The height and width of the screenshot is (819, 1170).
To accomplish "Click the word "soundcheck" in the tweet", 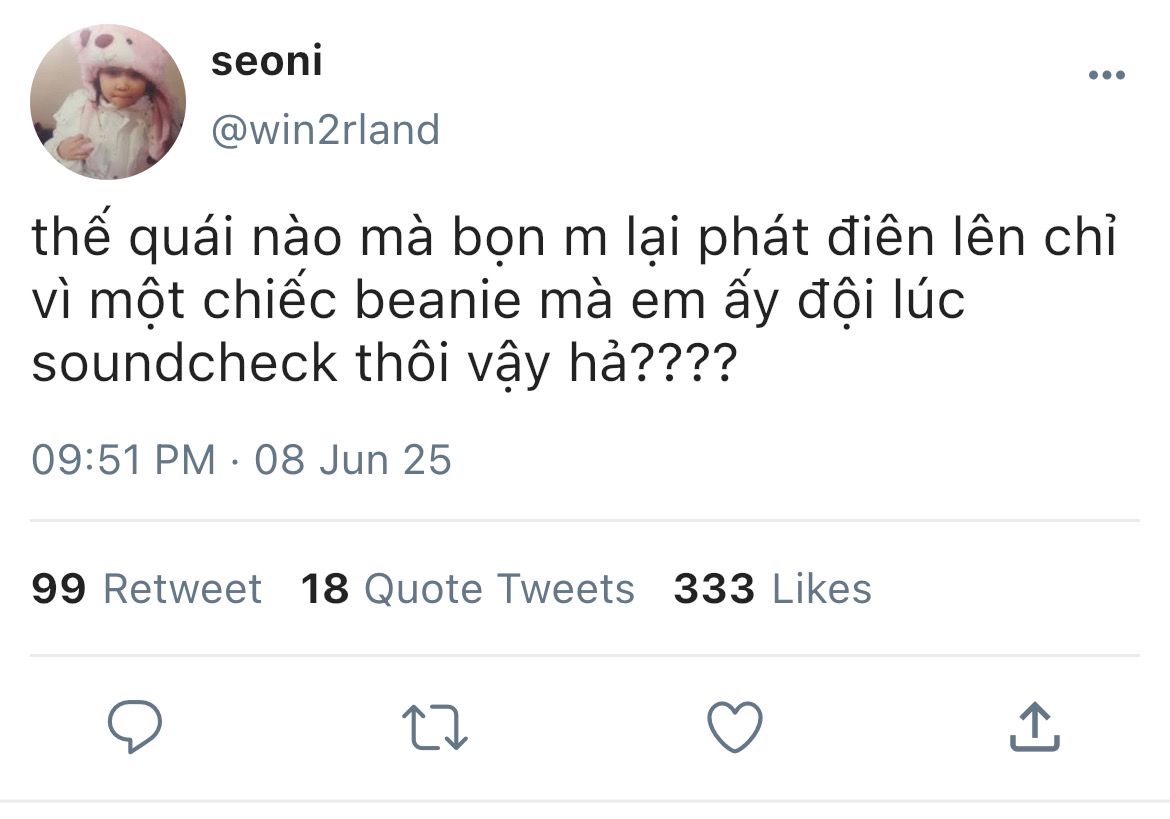I will tap(184, 363).
